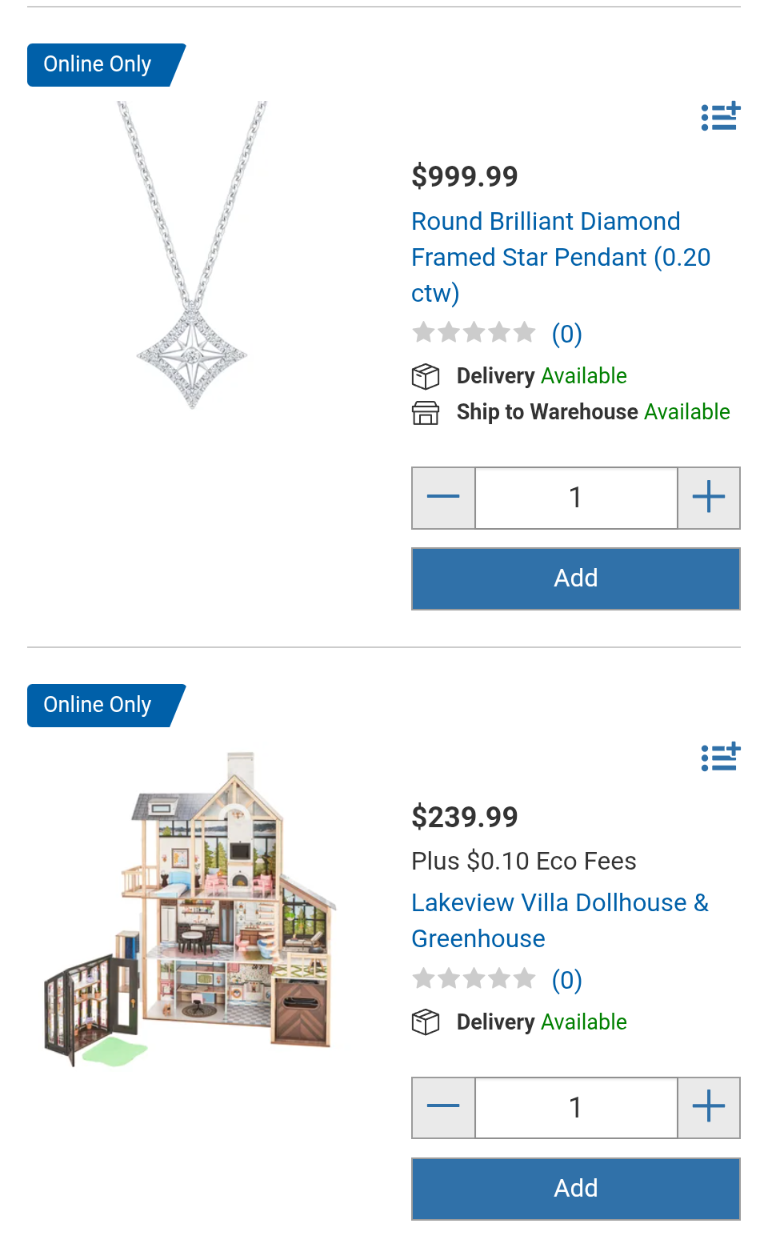Decrease the dollhouse quantity
This screenshot has height=1253, width=763.
(x=443, y=1107)
